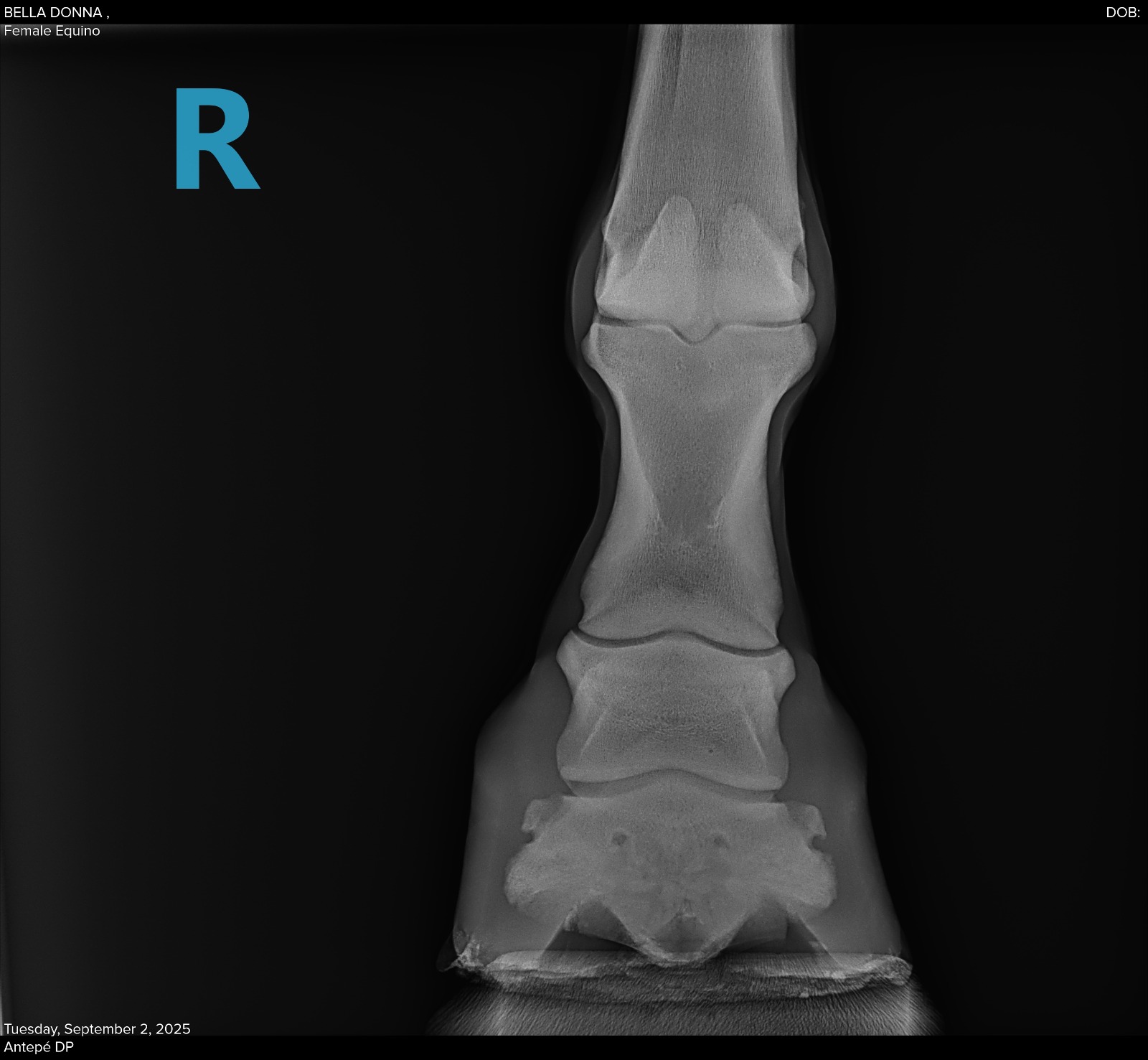The image size is (1148, 1060).
Task: Click the blue R side marker
Action: pos(215,139)
